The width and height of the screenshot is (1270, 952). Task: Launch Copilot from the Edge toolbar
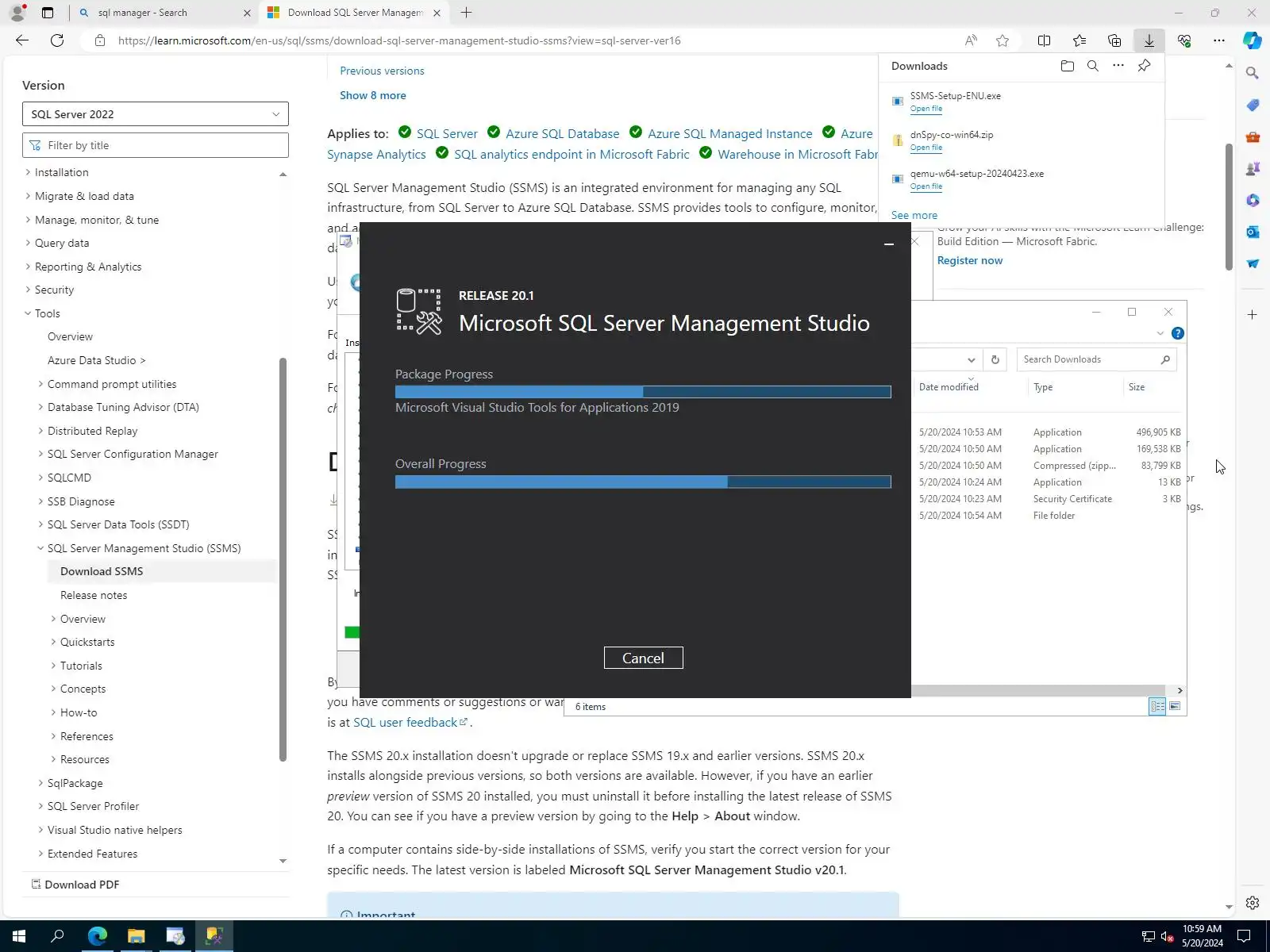[1253, 40]
